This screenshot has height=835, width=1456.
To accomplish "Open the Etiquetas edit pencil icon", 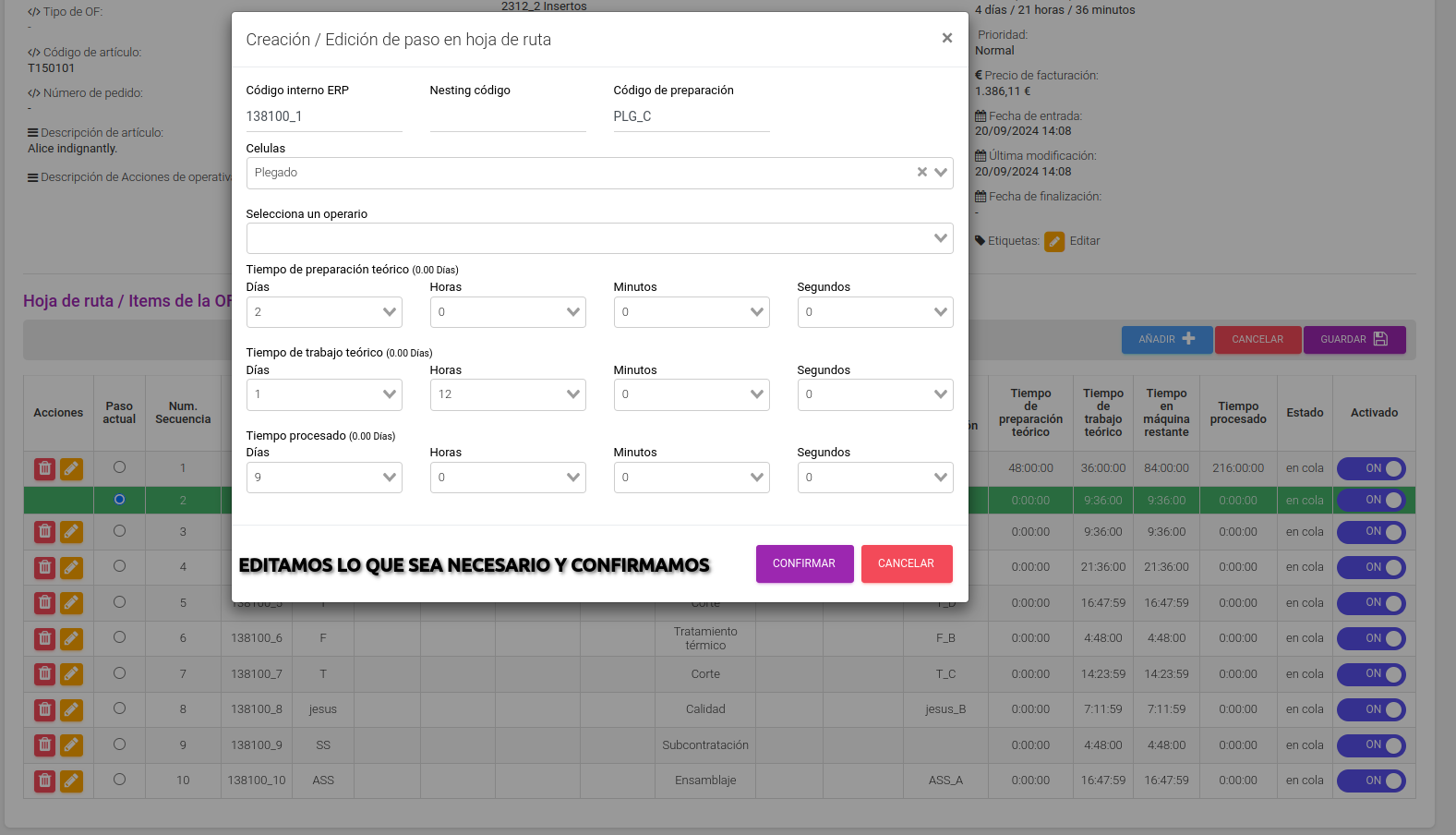I will pos(1054,242).
